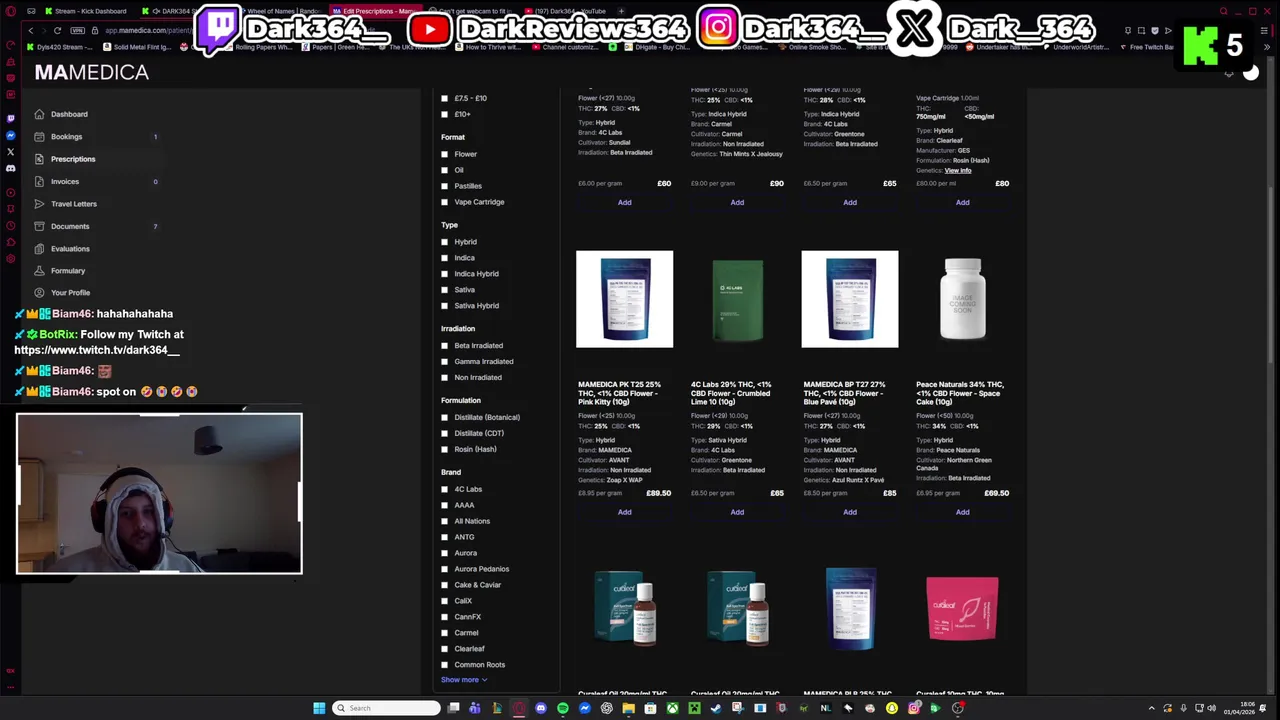Open X in the Opera sidebar
Viewport: 1280px width, 720px height.
coord(11,152)
